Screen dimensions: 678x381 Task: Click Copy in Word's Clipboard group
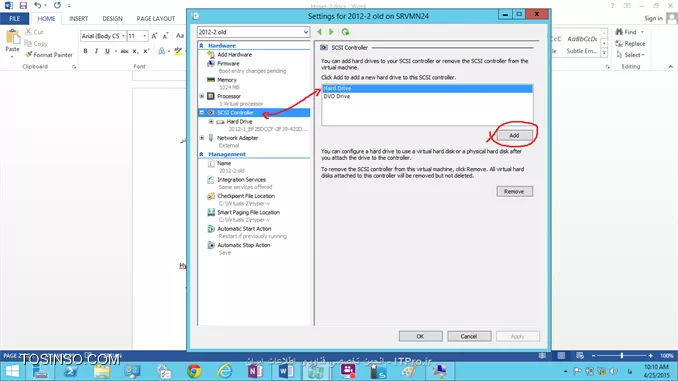point(36,44)
